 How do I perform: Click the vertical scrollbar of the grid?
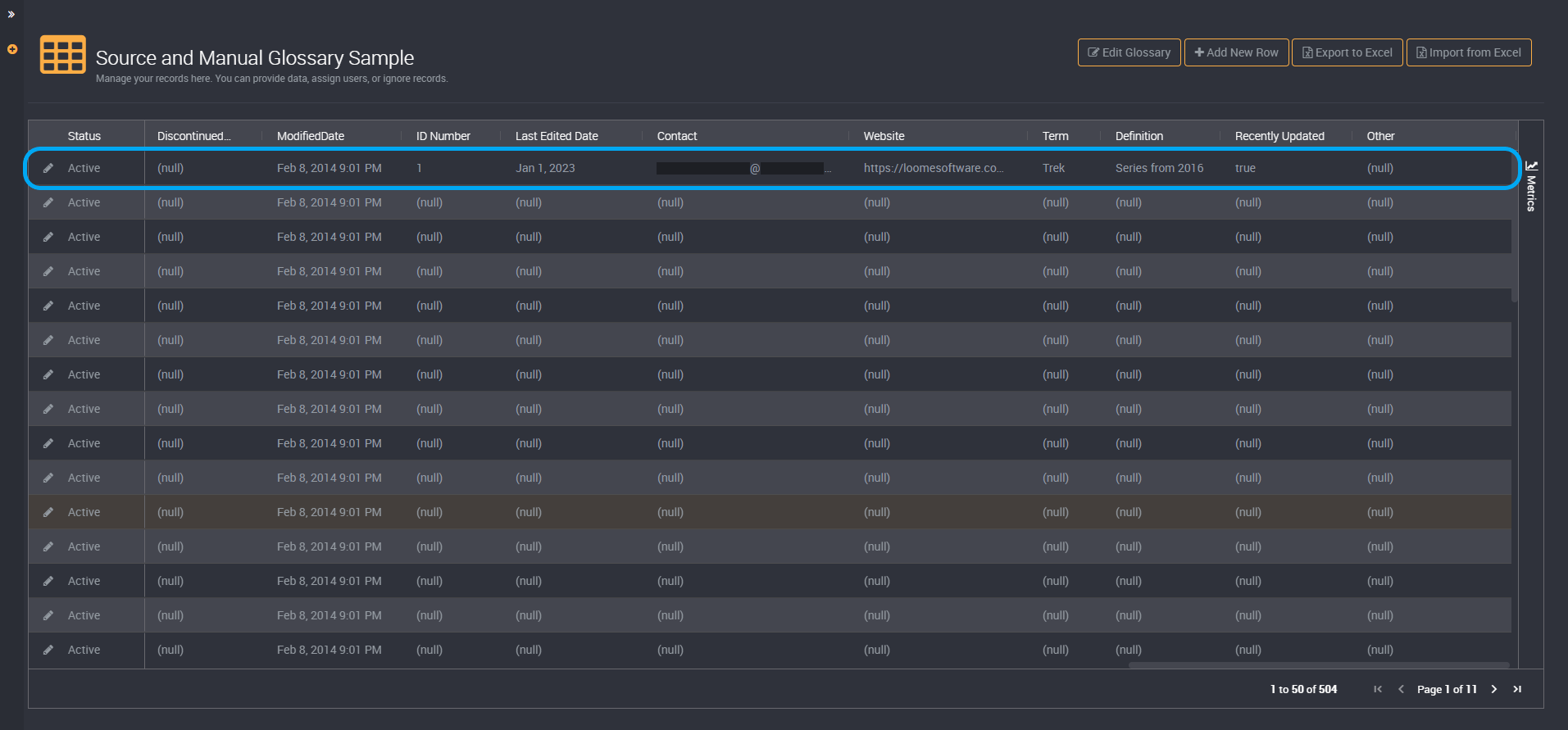tap(1515, 226)
